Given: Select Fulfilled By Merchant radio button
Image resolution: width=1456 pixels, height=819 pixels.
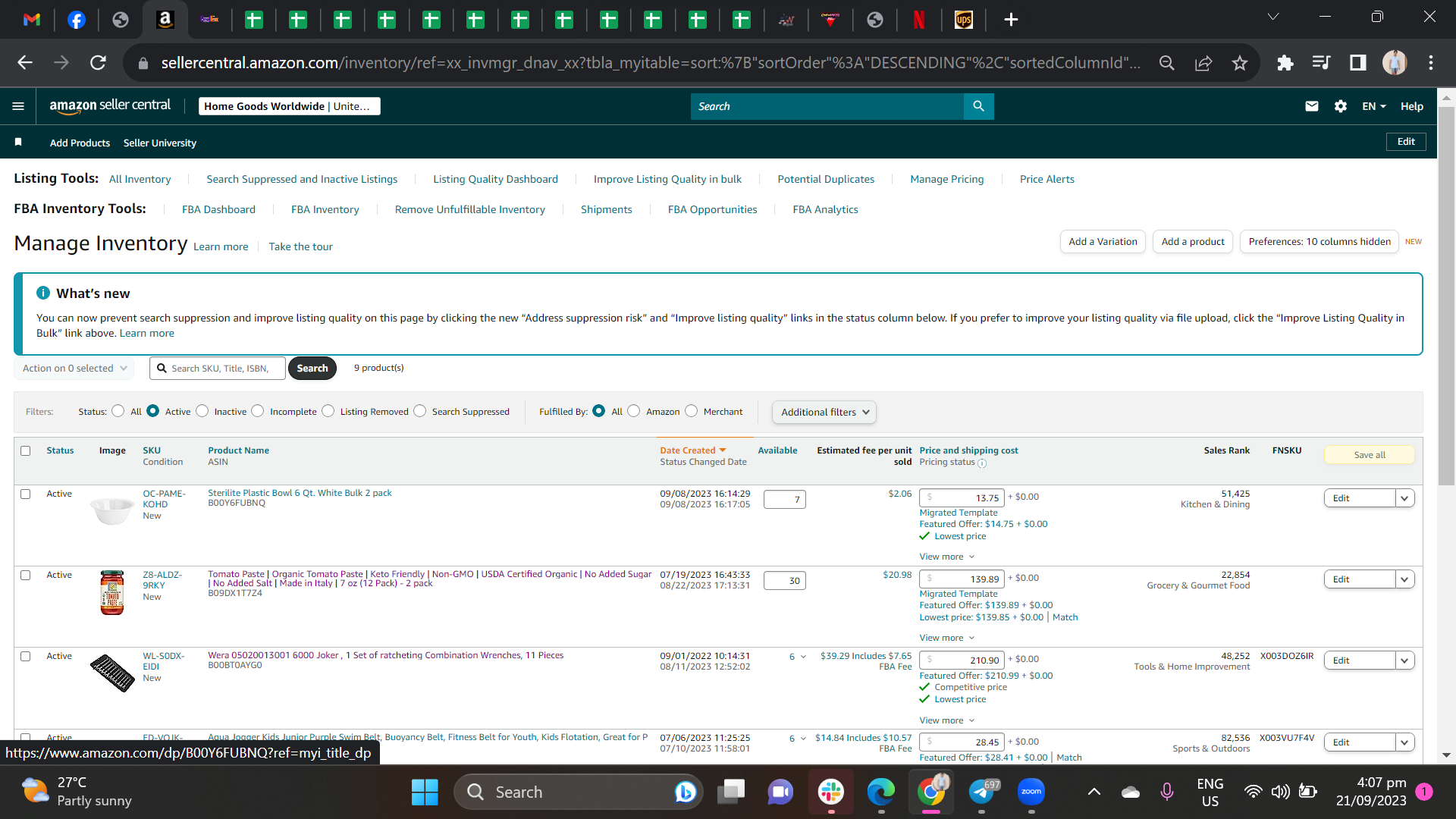Looking at the screenshot, I should [x=691, y=411].
